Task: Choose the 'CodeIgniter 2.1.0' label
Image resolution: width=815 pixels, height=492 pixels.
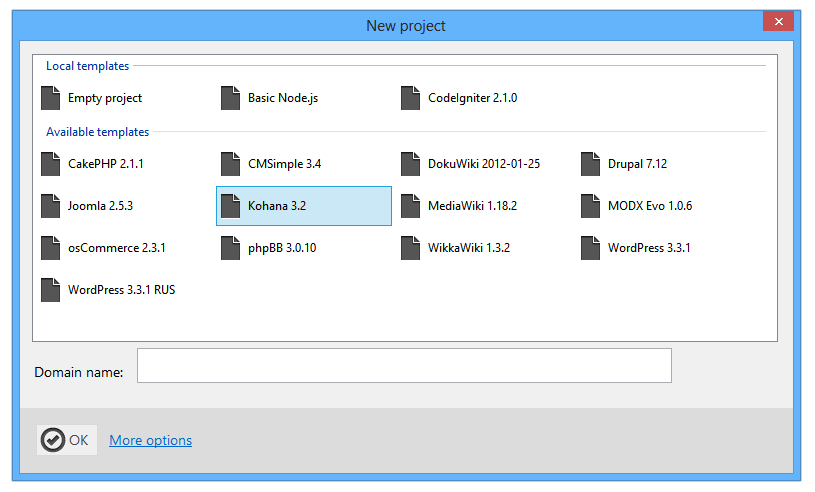Action: (x=472, y=98)
